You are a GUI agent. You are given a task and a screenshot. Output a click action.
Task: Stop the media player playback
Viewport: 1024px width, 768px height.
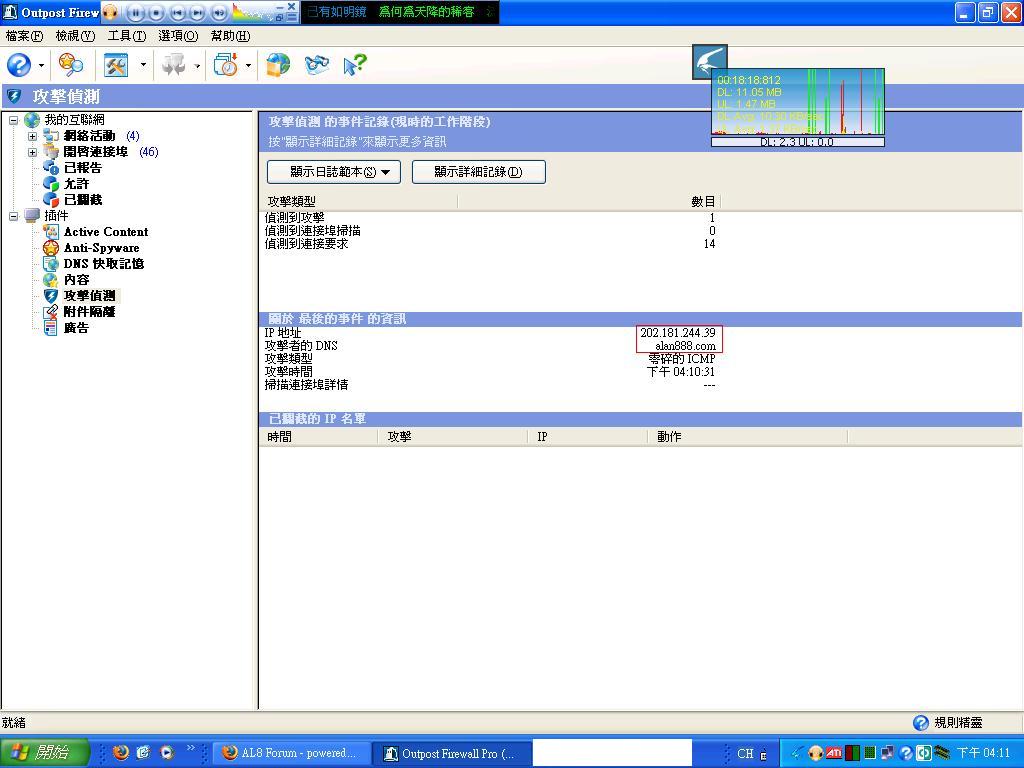155,12
